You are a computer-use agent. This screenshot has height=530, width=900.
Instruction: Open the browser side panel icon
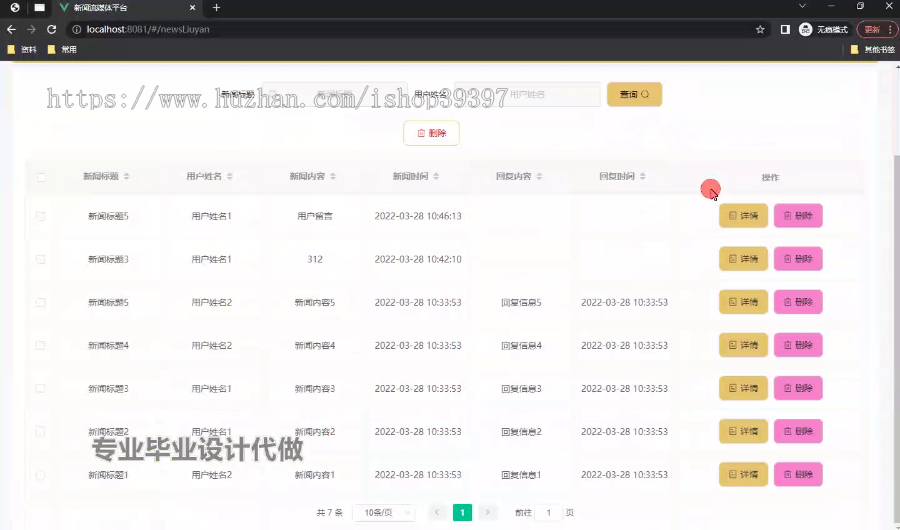coord(785,29)
